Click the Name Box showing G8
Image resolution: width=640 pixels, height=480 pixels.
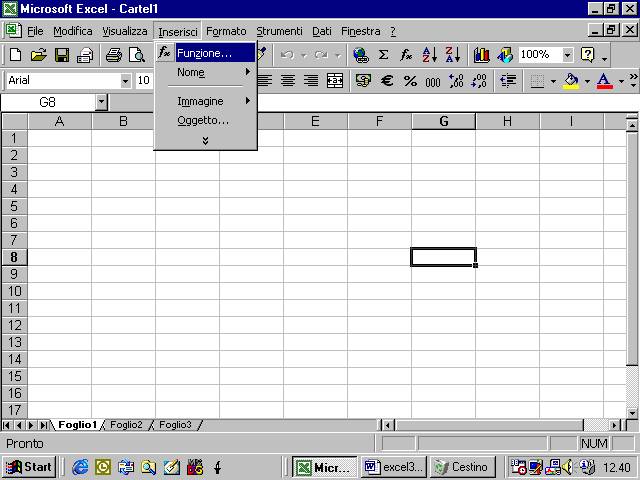pos(48,102)
